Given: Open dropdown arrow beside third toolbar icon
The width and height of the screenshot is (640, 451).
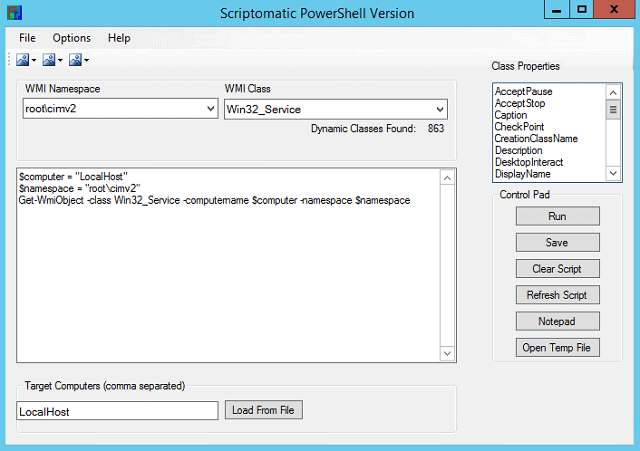Looking at the screenshot, I should pos(87,60).
